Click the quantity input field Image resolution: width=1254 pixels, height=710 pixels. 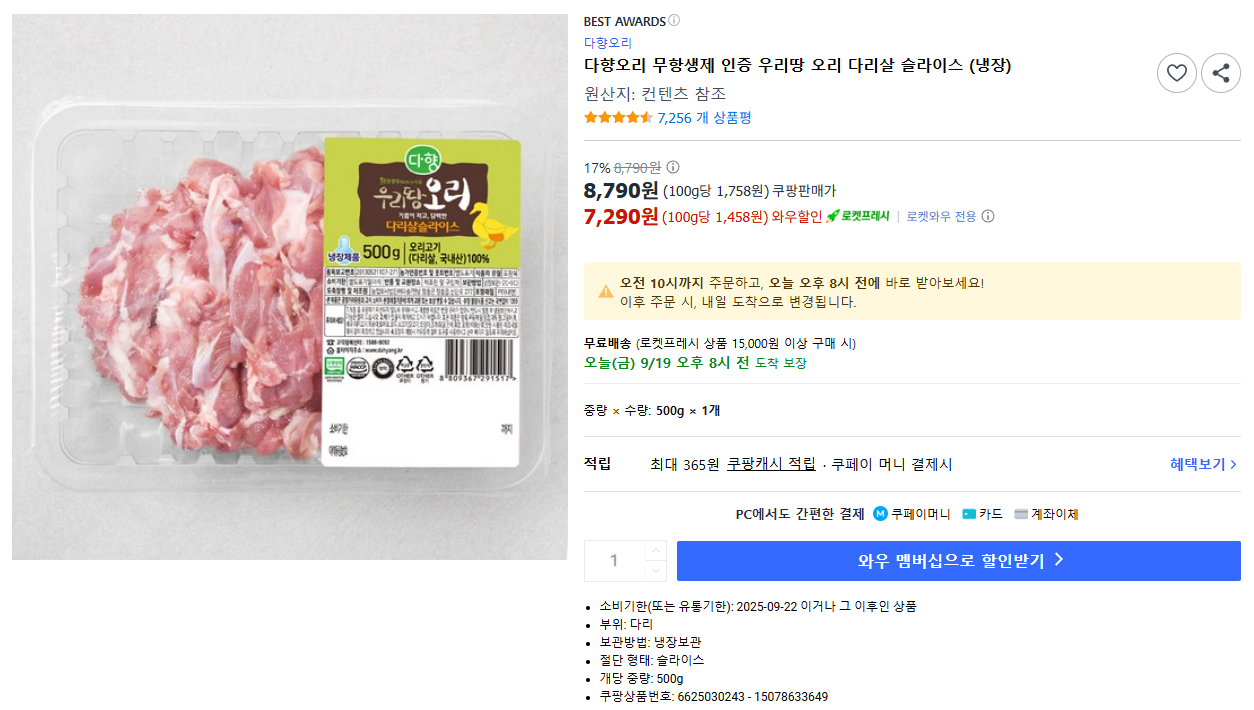pos(614,561)
